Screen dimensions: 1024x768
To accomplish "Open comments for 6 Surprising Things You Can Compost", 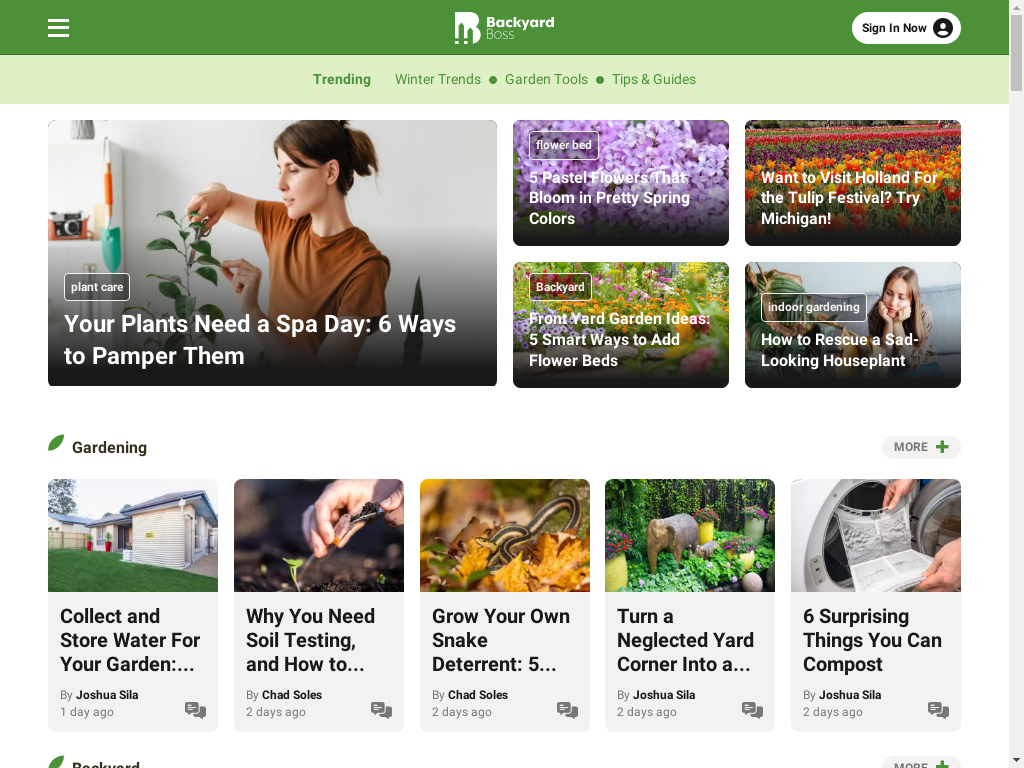I will [x=938, y=710].
